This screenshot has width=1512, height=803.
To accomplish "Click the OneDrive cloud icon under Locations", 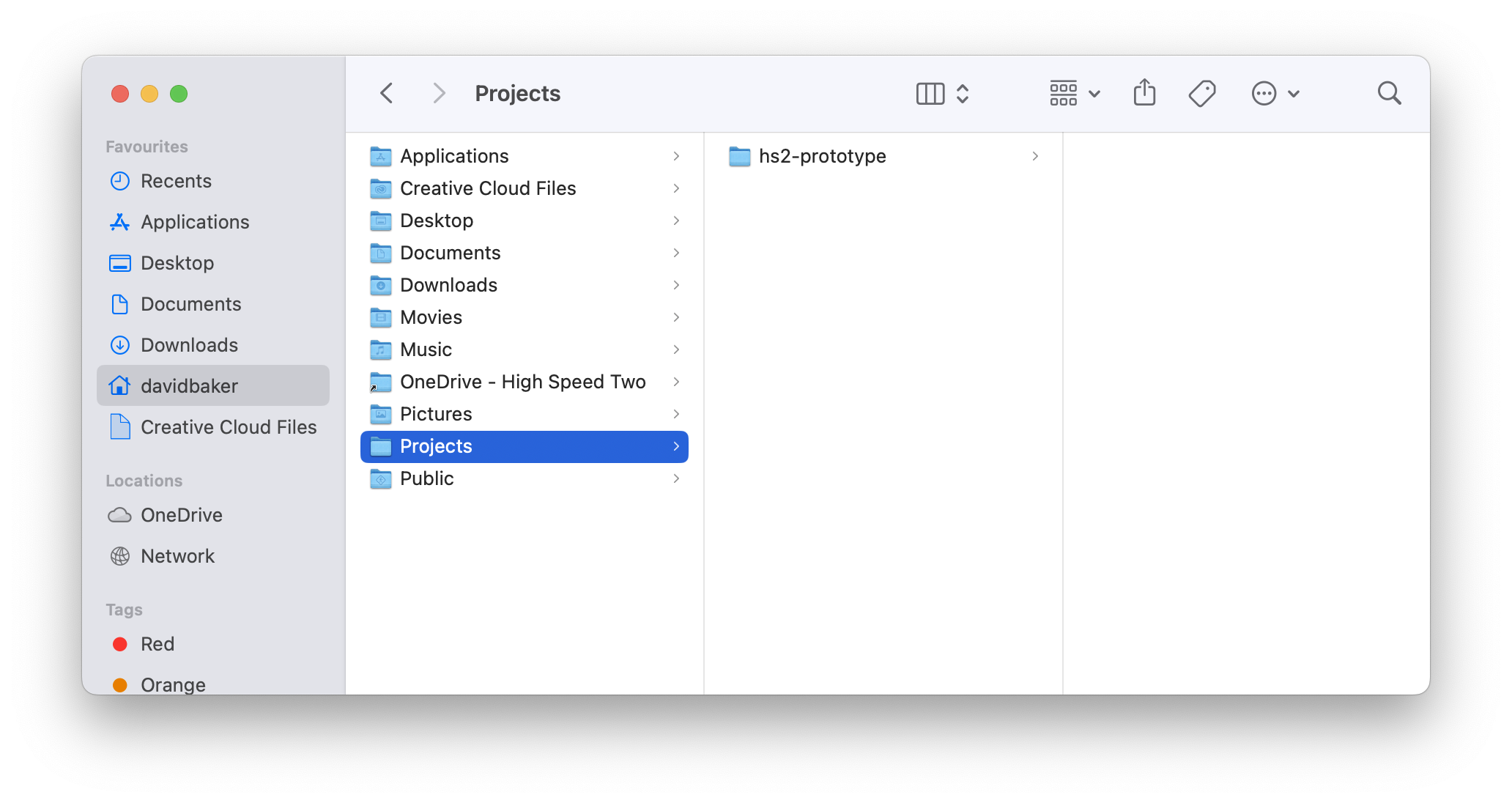I will [x=119, y=515].
